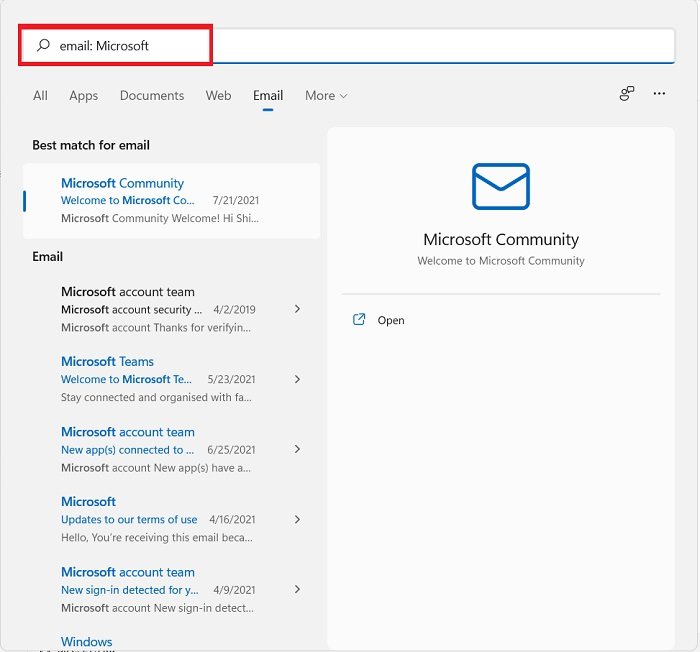
Task: Select the Microsoft Community best match result
Action: pos(171,201)
